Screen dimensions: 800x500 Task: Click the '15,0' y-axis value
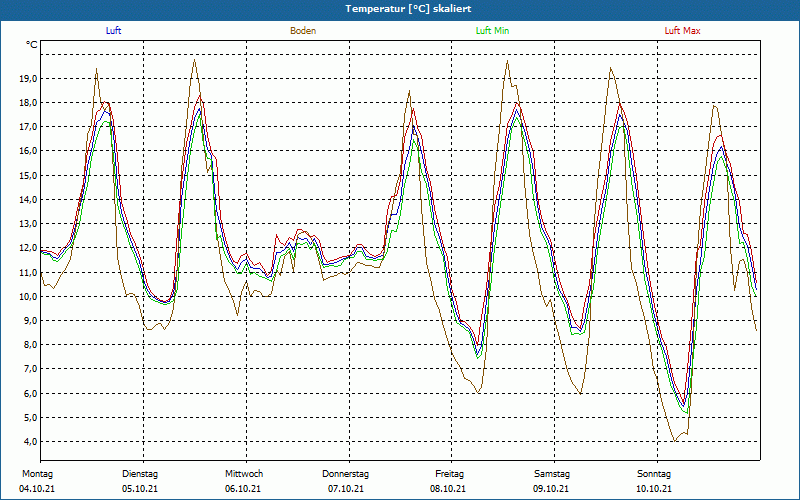point(28,176)
